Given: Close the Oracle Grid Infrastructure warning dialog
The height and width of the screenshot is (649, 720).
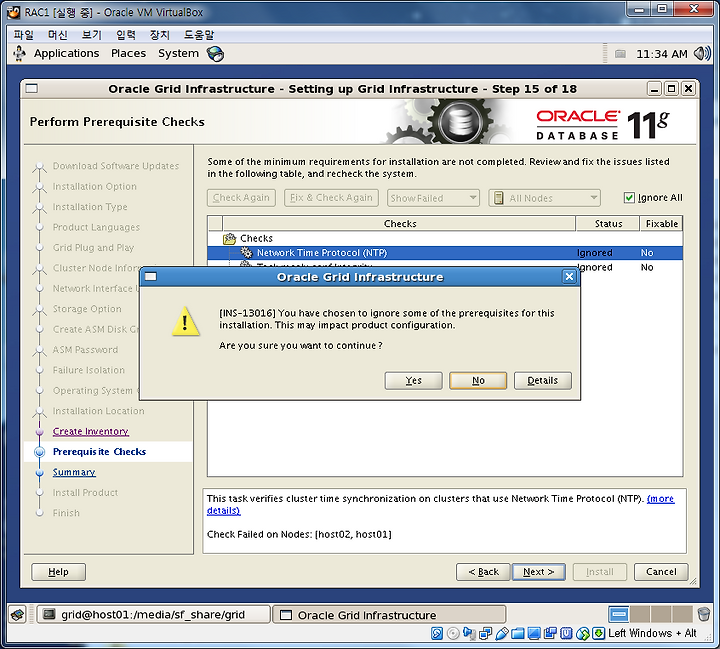Looking at the screenshot, I should pos(569,277).
